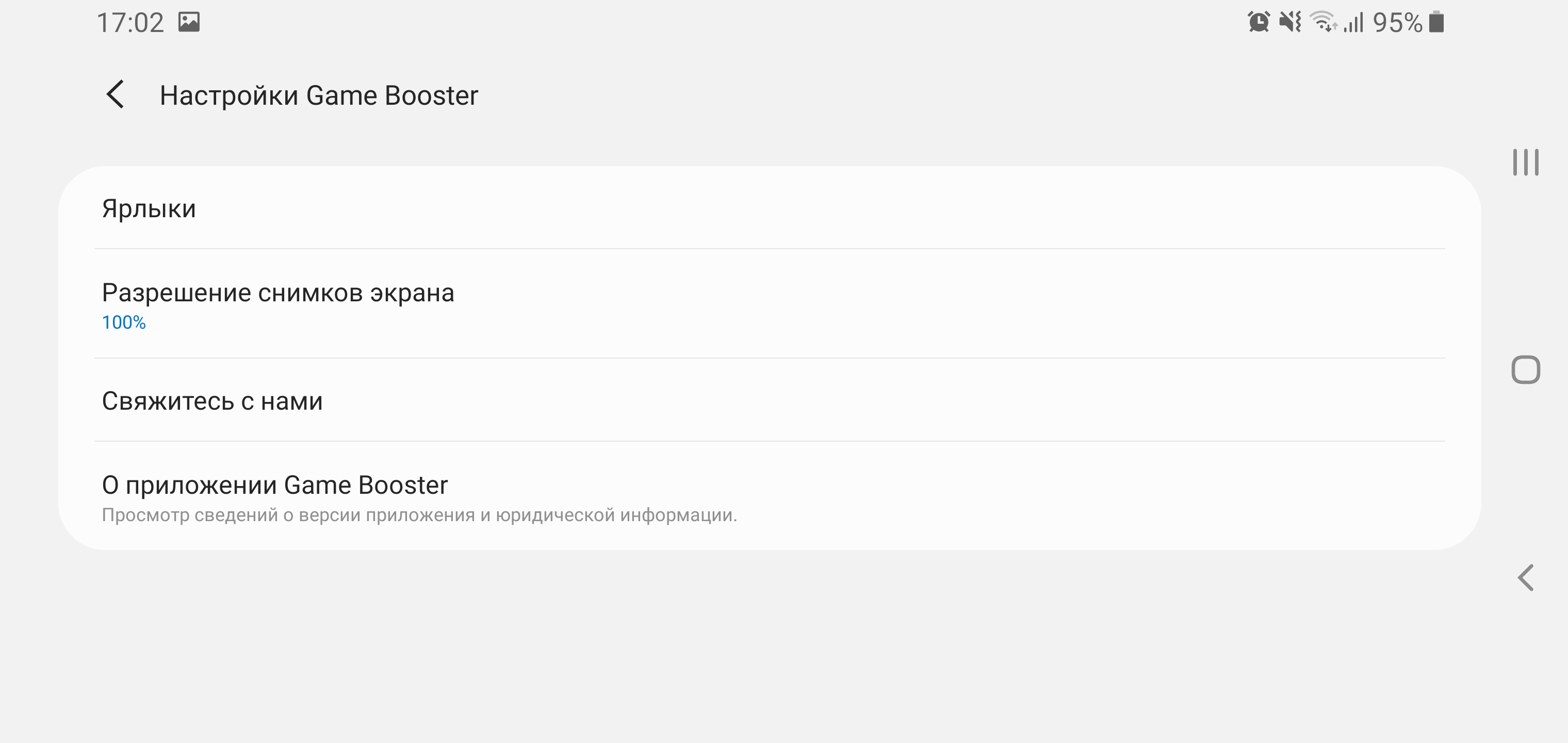The height and width of the screenshot is (743, 1568).
Task: Tap the Wi-Fi signal status icon
Action: point(1322,22)
